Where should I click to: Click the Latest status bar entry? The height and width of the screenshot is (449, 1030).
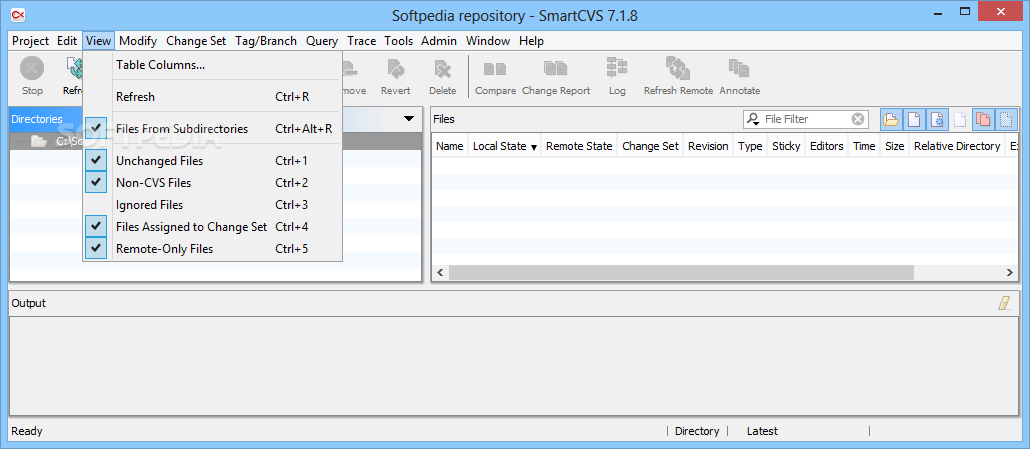coord(762,431)
